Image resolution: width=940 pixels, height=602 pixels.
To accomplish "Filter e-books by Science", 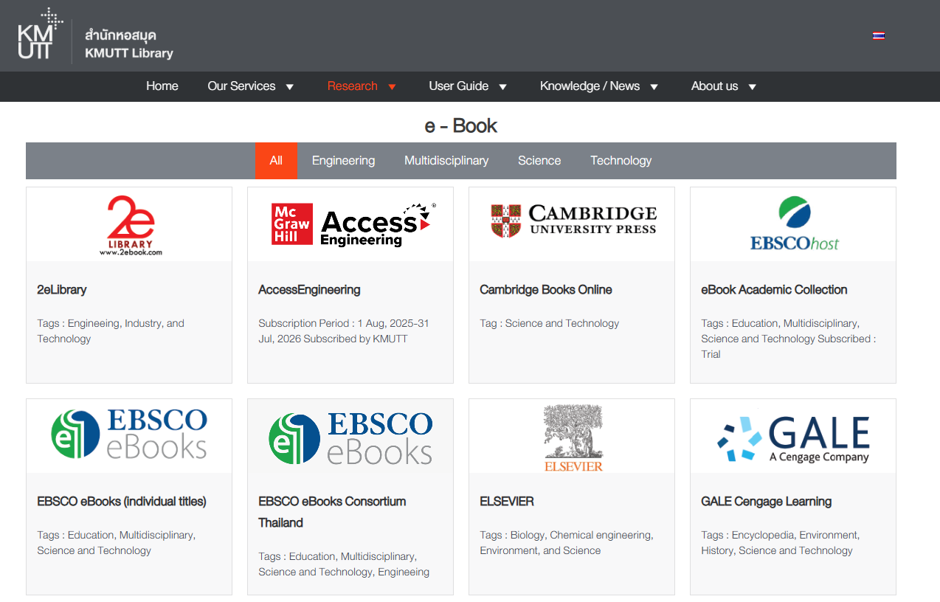I will tap(539, 161).
